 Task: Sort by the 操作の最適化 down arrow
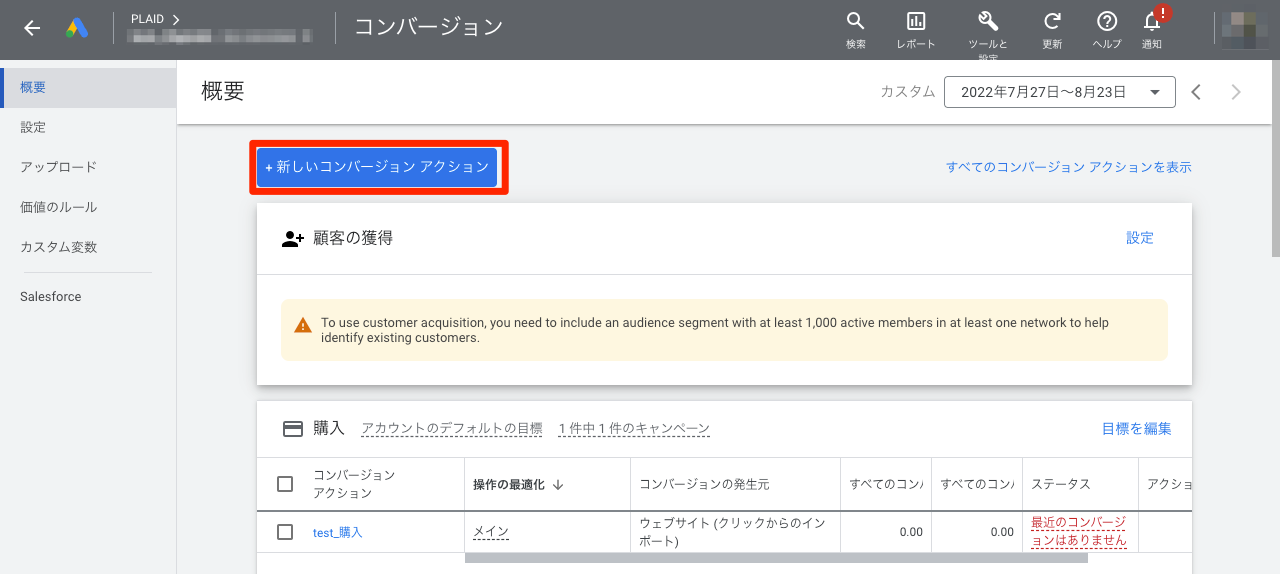(x=558, y=484)
